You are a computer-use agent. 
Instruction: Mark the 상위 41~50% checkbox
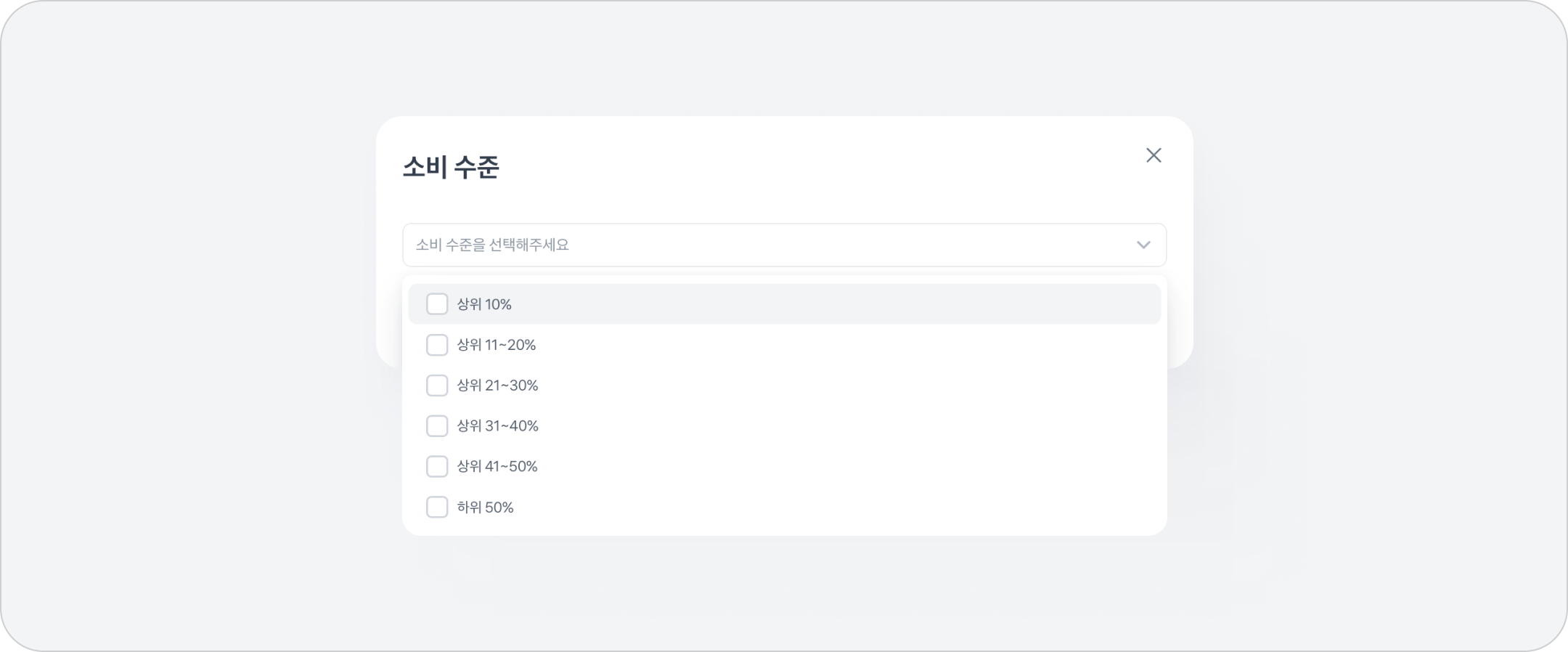pyautogui.click(x=437, y=467)
